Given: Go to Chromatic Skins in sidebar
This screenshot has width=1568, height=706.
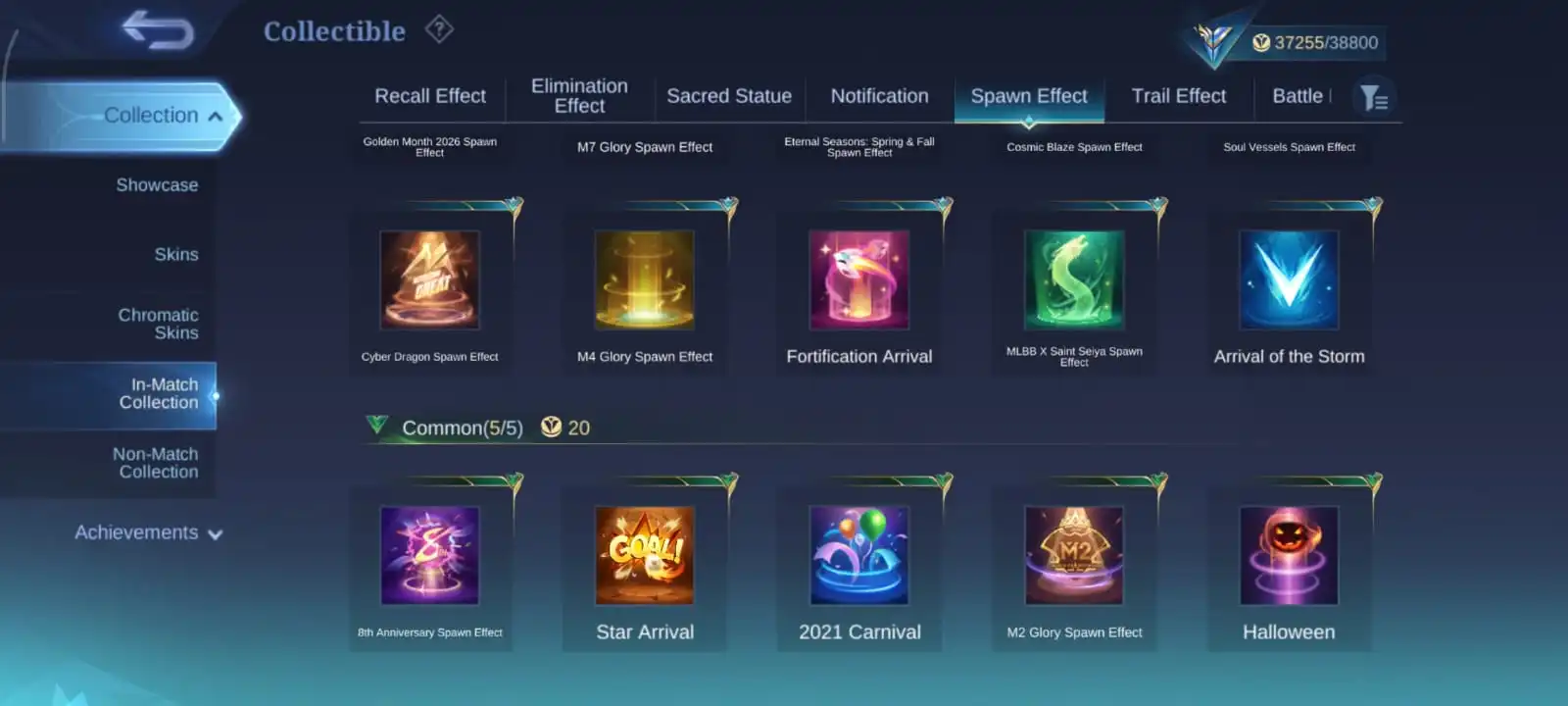Looking at the screenshot, I should point(158,324).
